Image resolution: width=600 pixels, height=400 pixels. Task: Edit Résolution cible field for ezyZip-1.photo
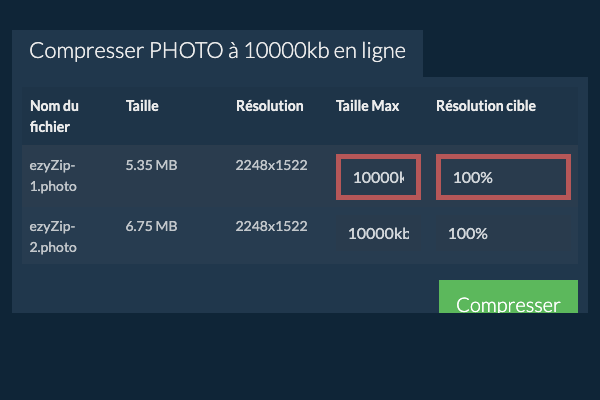click(503, 177)
